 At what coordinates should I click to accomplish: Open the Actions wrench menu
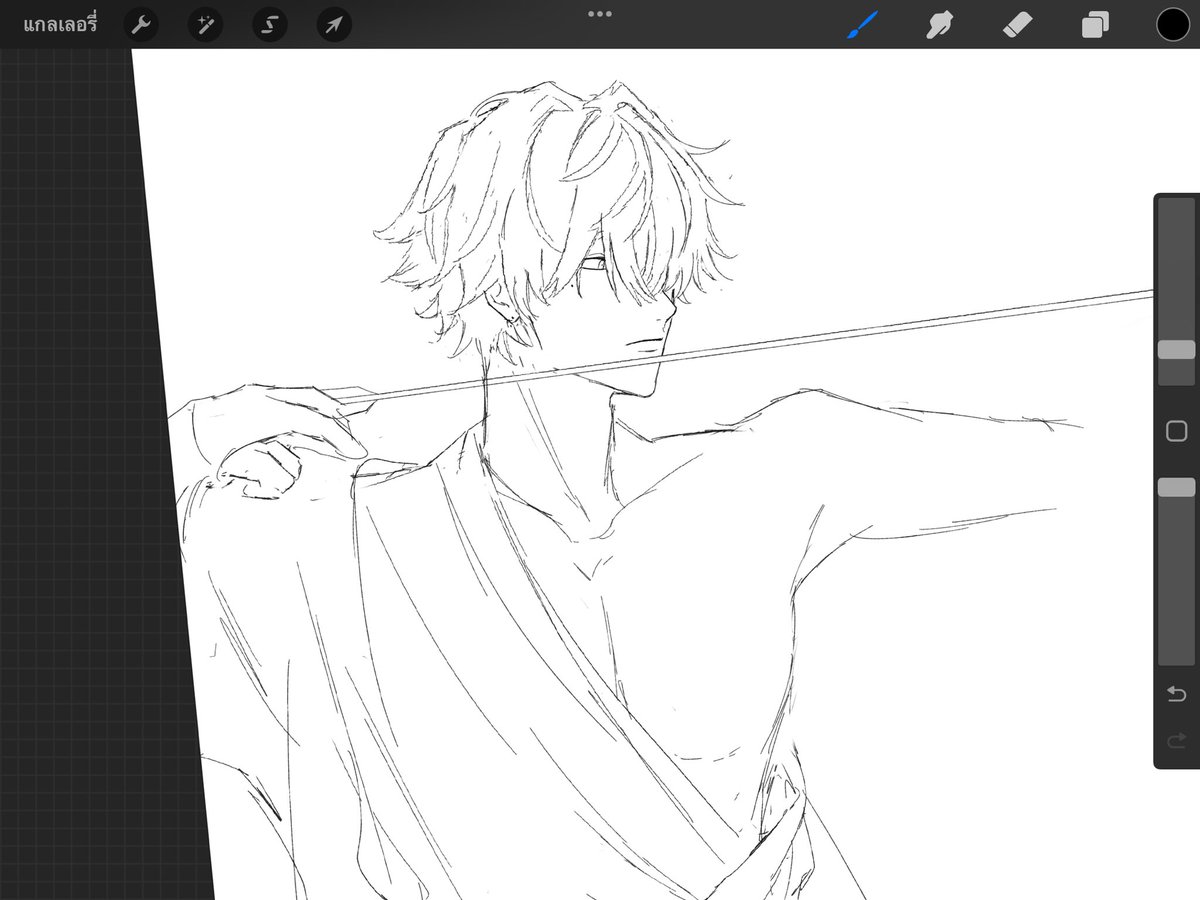click(x=141, y=24)
